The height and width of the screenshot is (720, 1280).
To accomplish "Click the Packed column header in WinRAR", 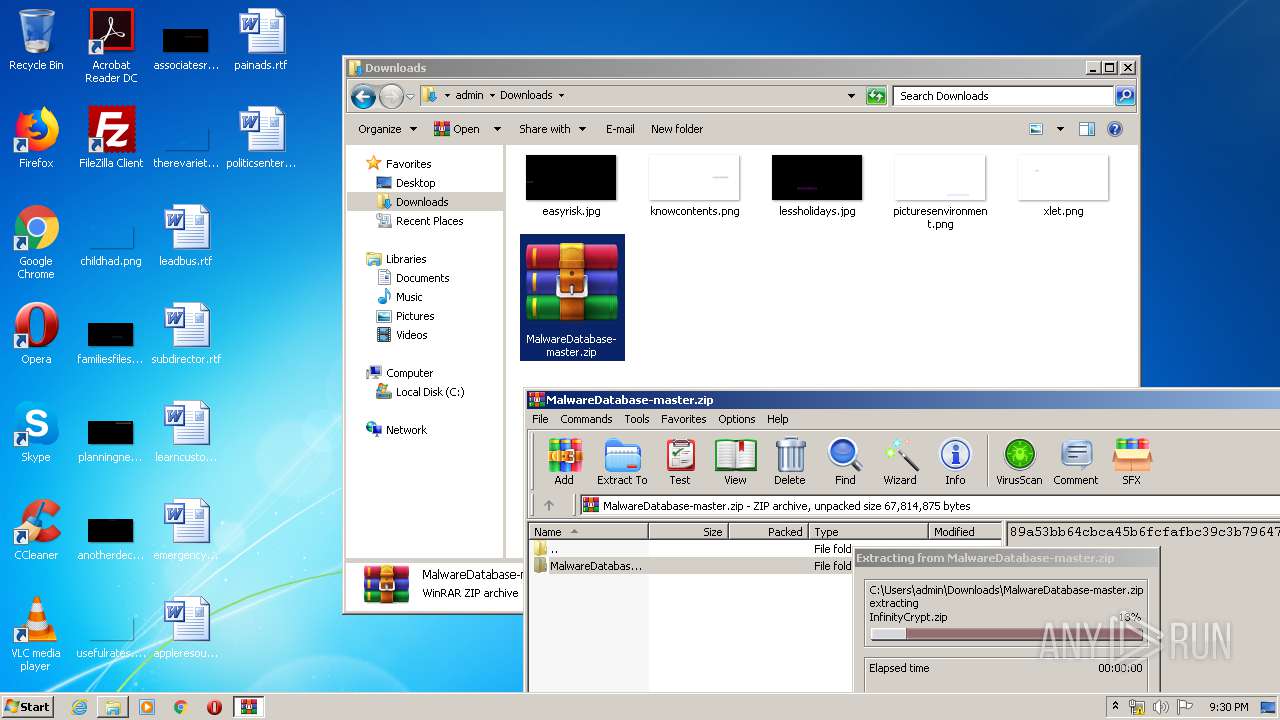I will 768,532.
